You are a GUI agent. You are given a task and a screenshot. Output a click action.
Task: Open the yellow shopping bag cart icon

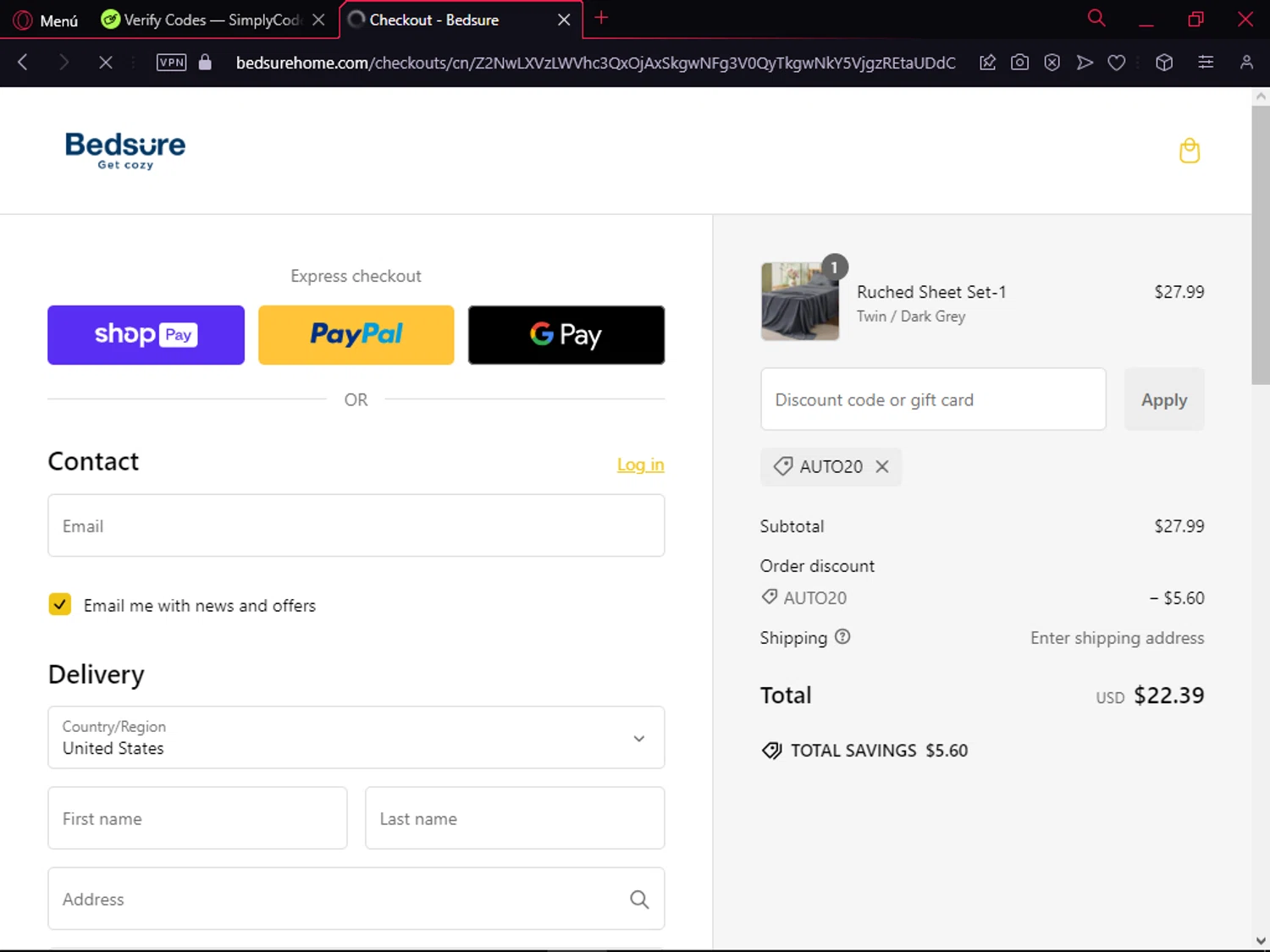pos(1190,151)
